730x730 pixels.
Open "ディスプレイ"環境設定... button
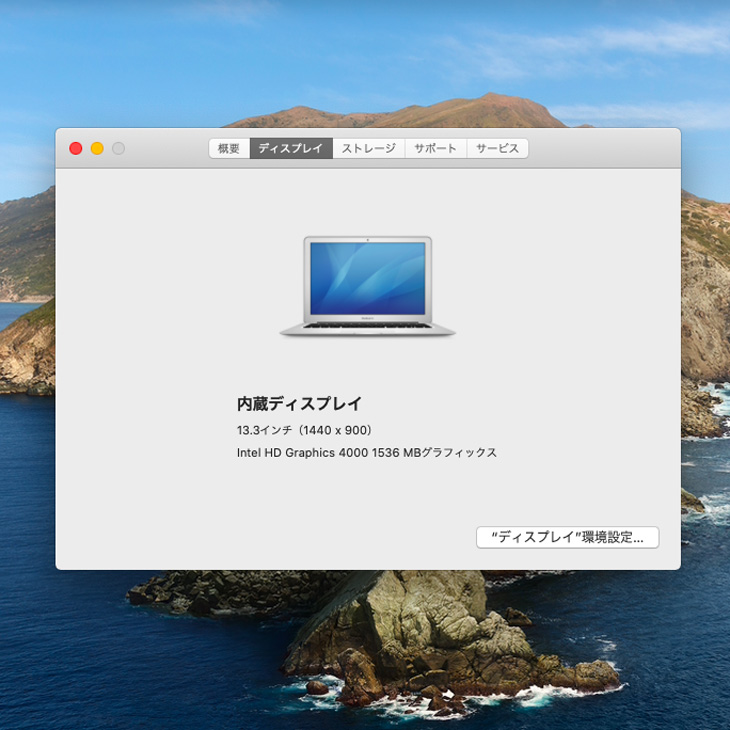[x=567, y=537]
